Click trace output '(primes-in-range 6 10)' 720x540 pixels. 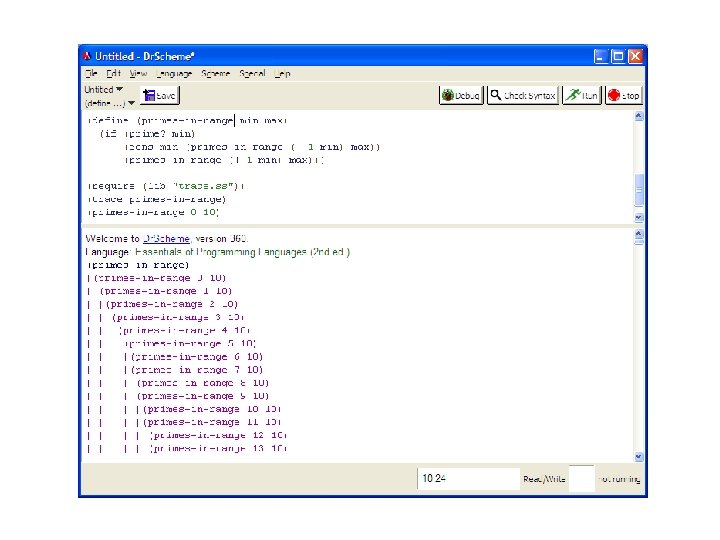pyautogui.click(x=197, y=357)
